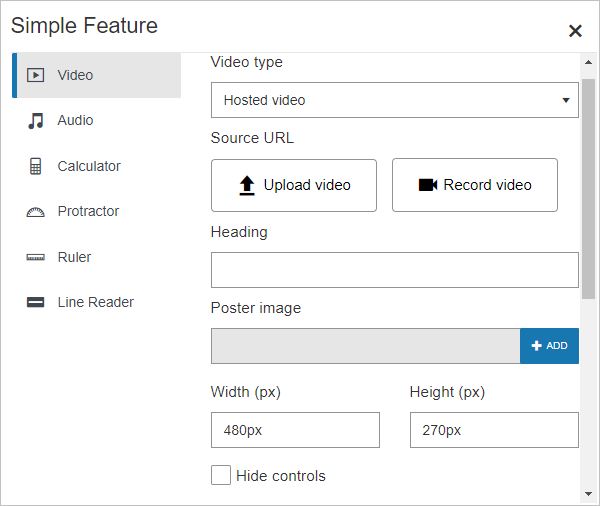
Task: Switch to the Audio tab
Action: 75,121
